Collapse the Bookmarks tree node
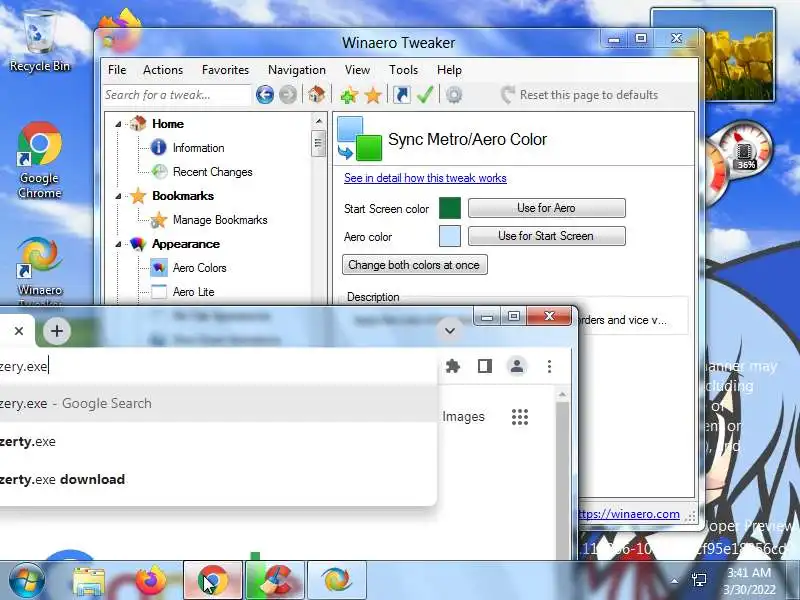This screenshot has width=800, height=600. pyautogui.click(x=118, y=196)
